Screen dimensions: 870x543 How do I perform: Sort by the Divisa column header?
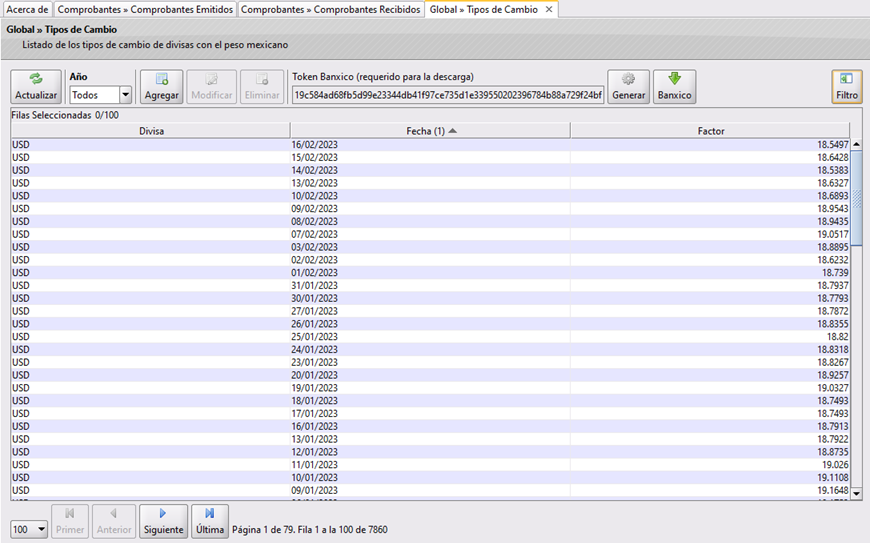pos(151,131)
